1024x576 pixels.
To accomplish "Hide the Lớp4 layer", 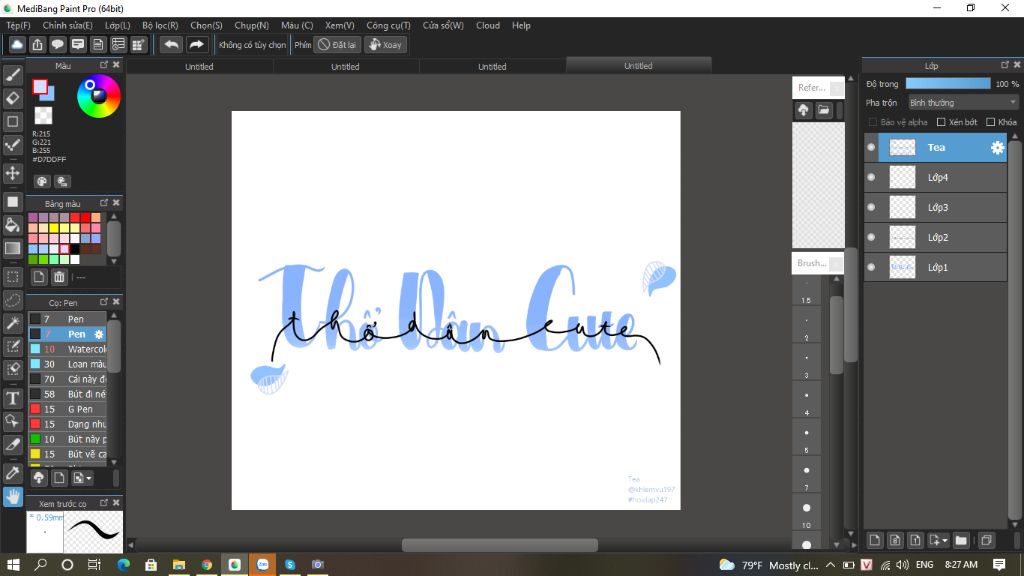I will (x=871, y=177).
